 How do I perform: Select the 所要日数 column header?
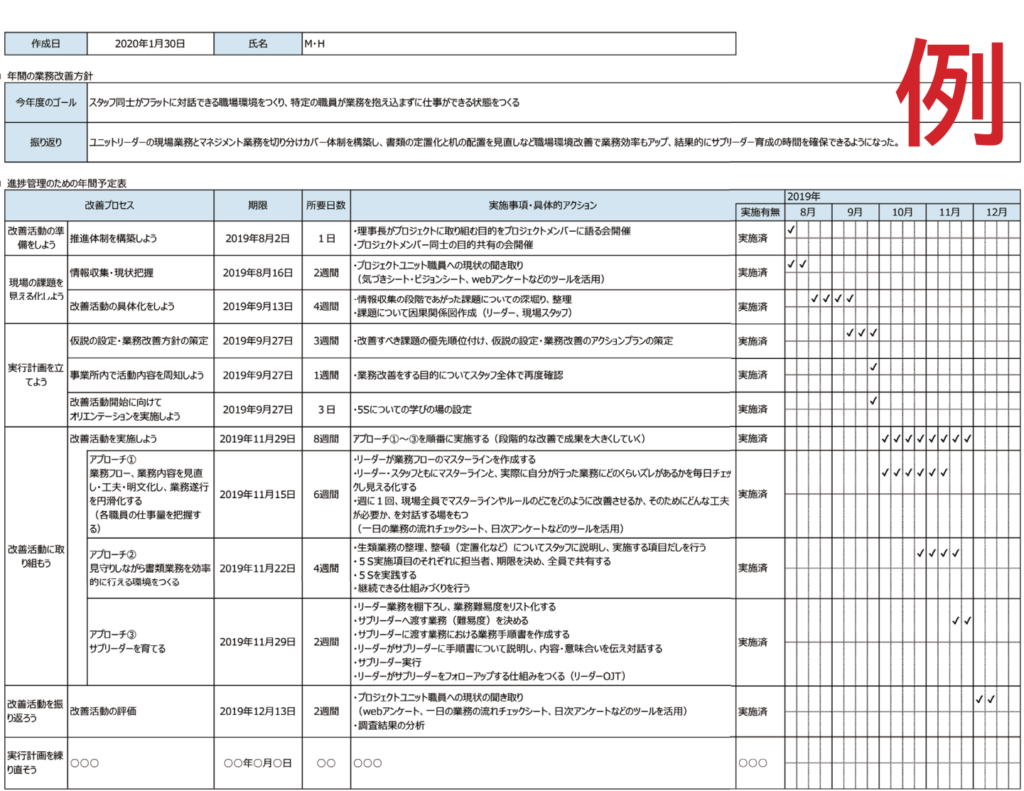point(326,205)
